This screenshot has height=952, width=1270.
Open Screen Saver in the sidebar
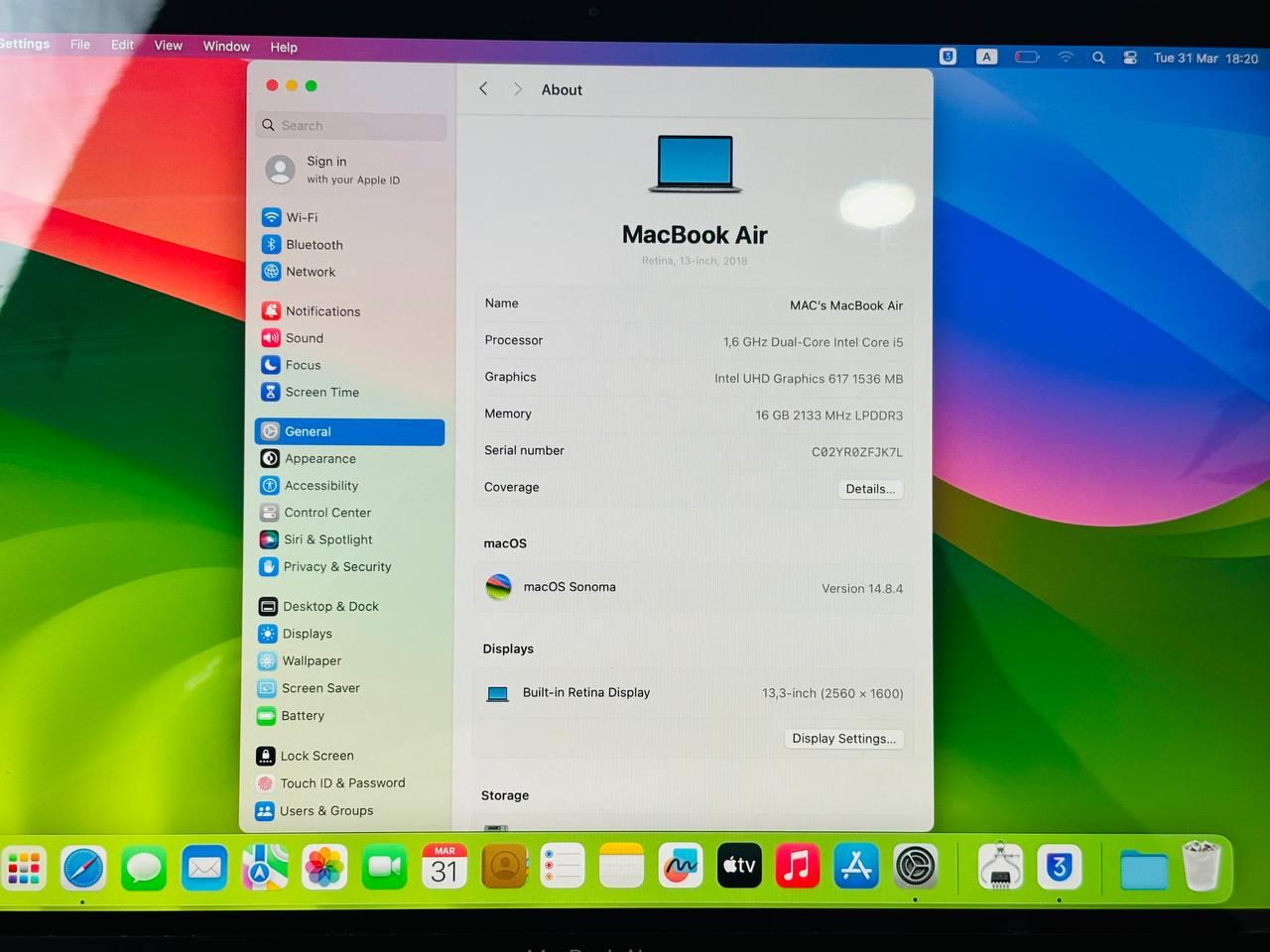[348, 688]
